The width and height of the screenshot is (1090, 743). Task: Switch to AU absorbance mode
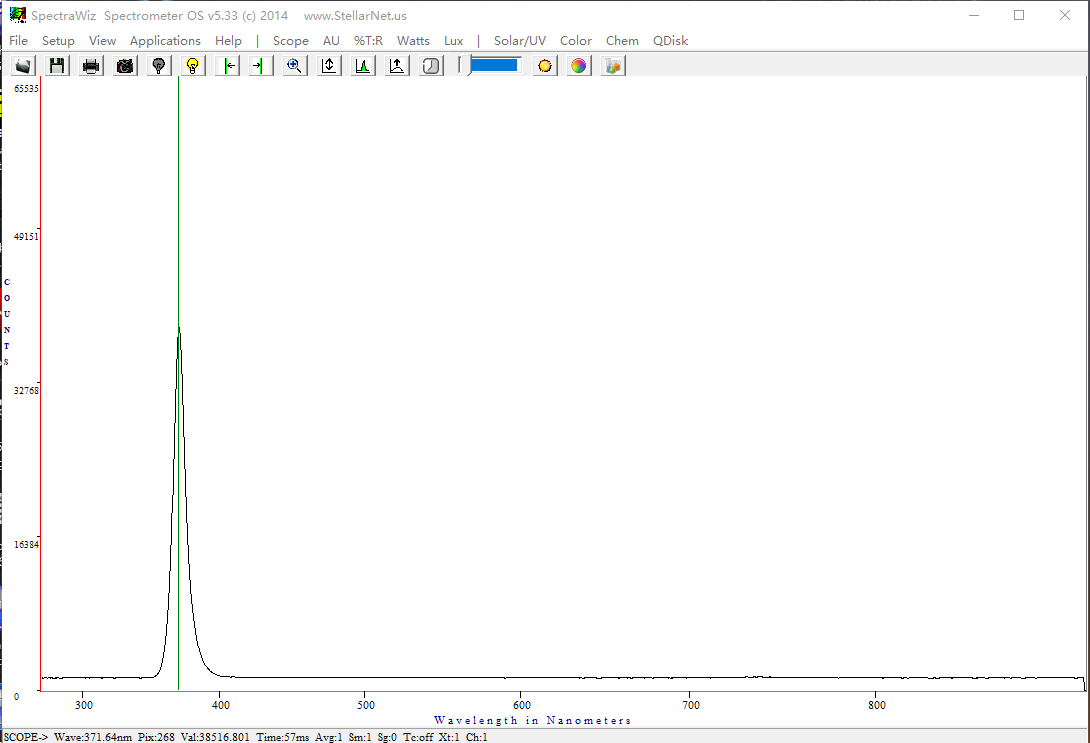(331, 41)
